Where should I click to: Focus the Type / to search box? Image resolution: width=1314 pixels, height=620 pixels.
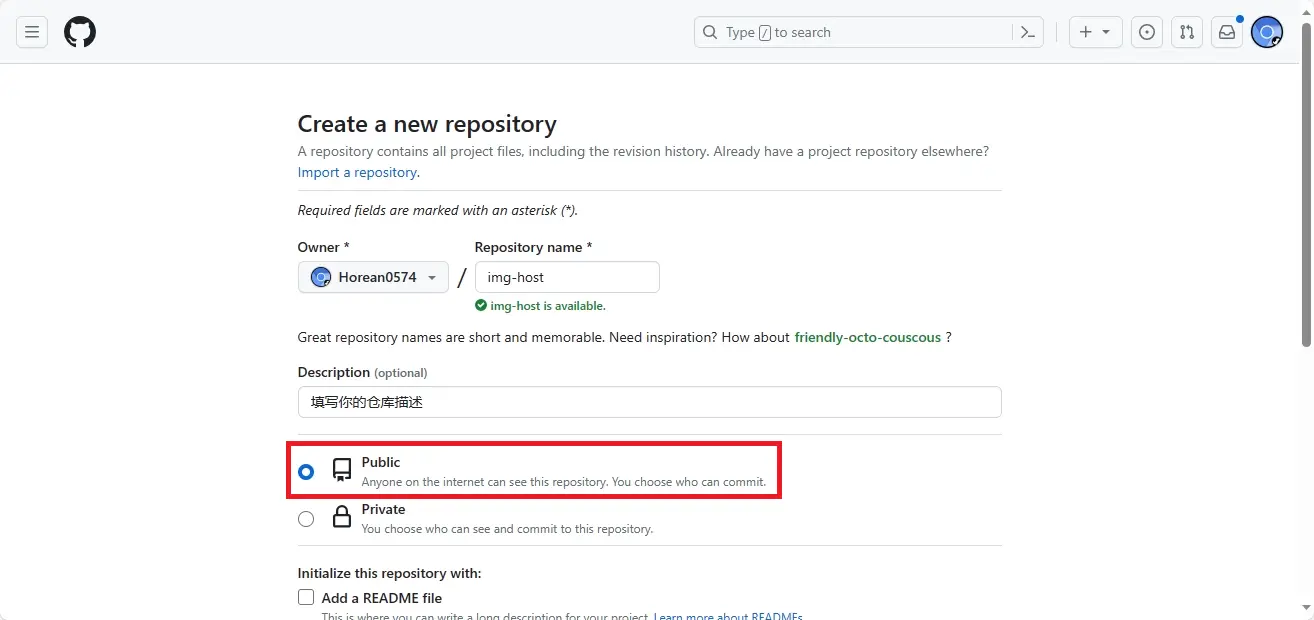(x=860, y=32)
